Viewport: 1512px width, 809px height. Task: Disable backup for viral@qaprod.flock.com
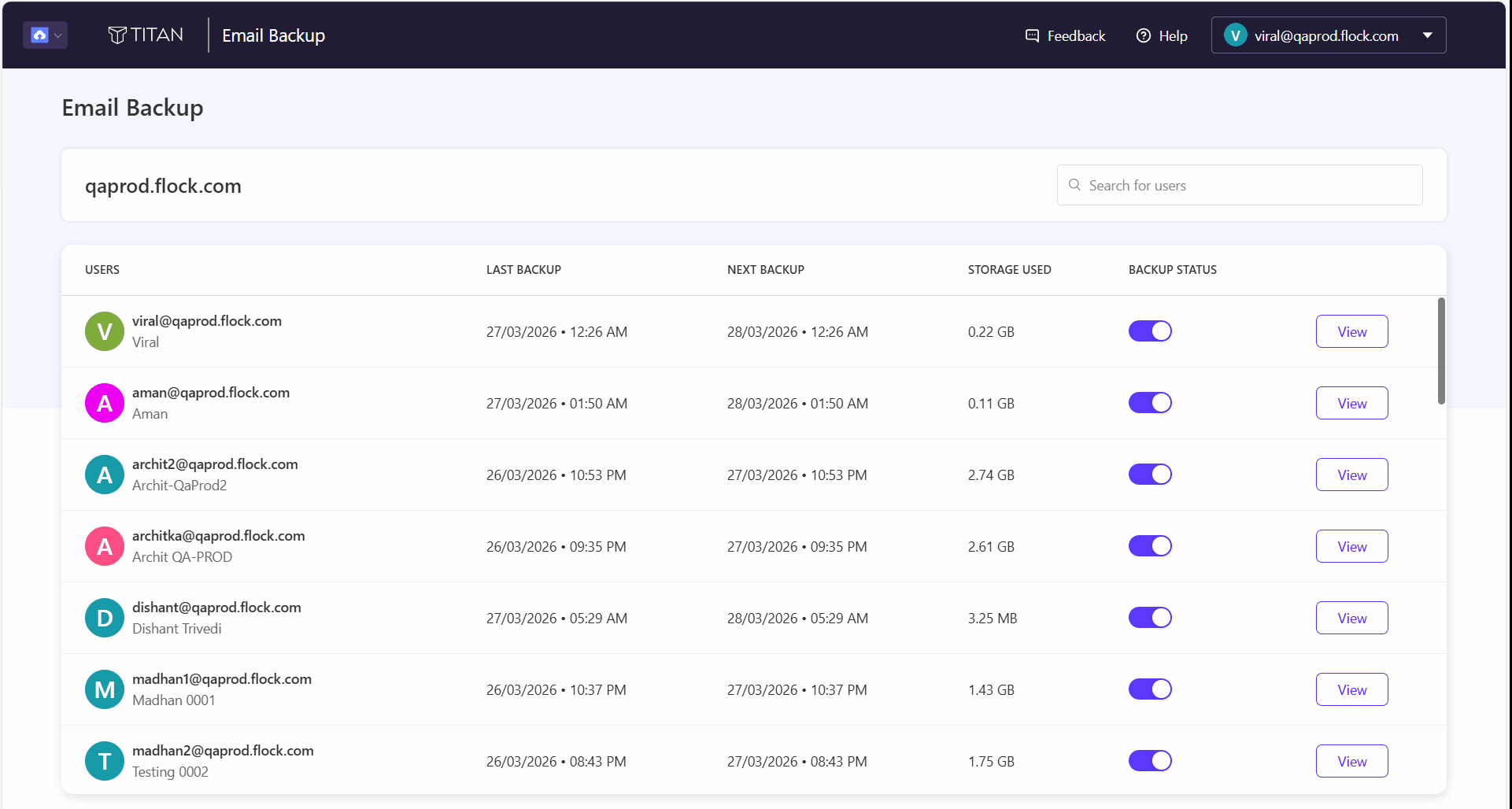(x=1150, y=331)
